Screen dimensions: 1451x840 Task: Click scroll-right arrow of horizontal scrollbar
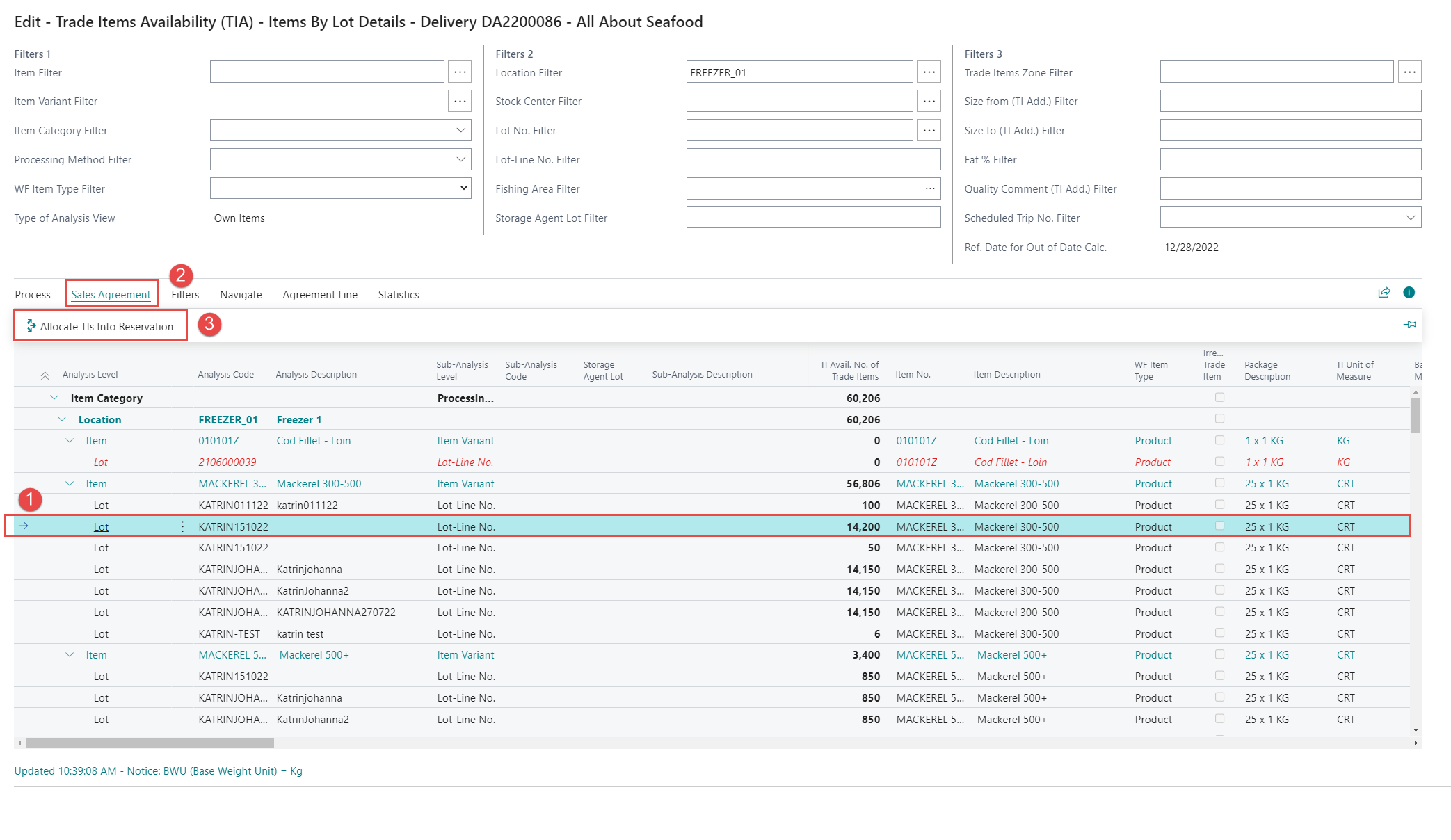click(x=1416, y=743)
